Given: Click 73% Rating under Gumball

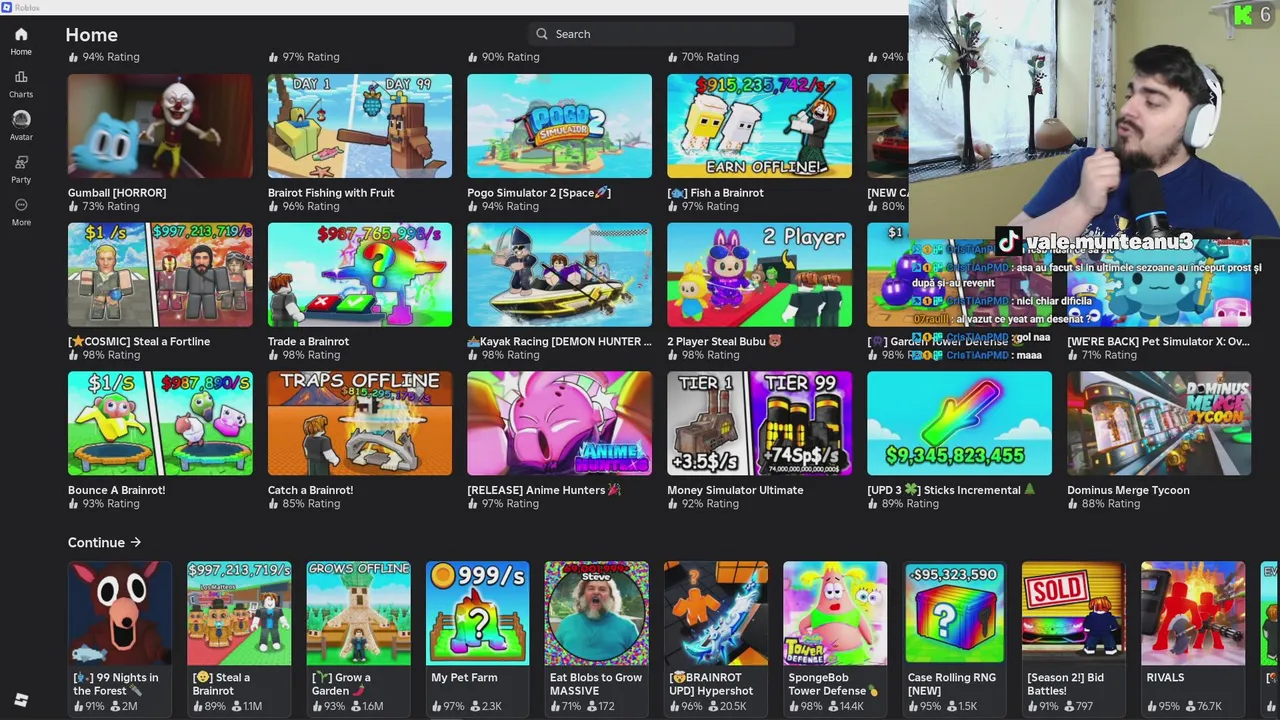Looking at the screenshot, I should coord(104,206).
